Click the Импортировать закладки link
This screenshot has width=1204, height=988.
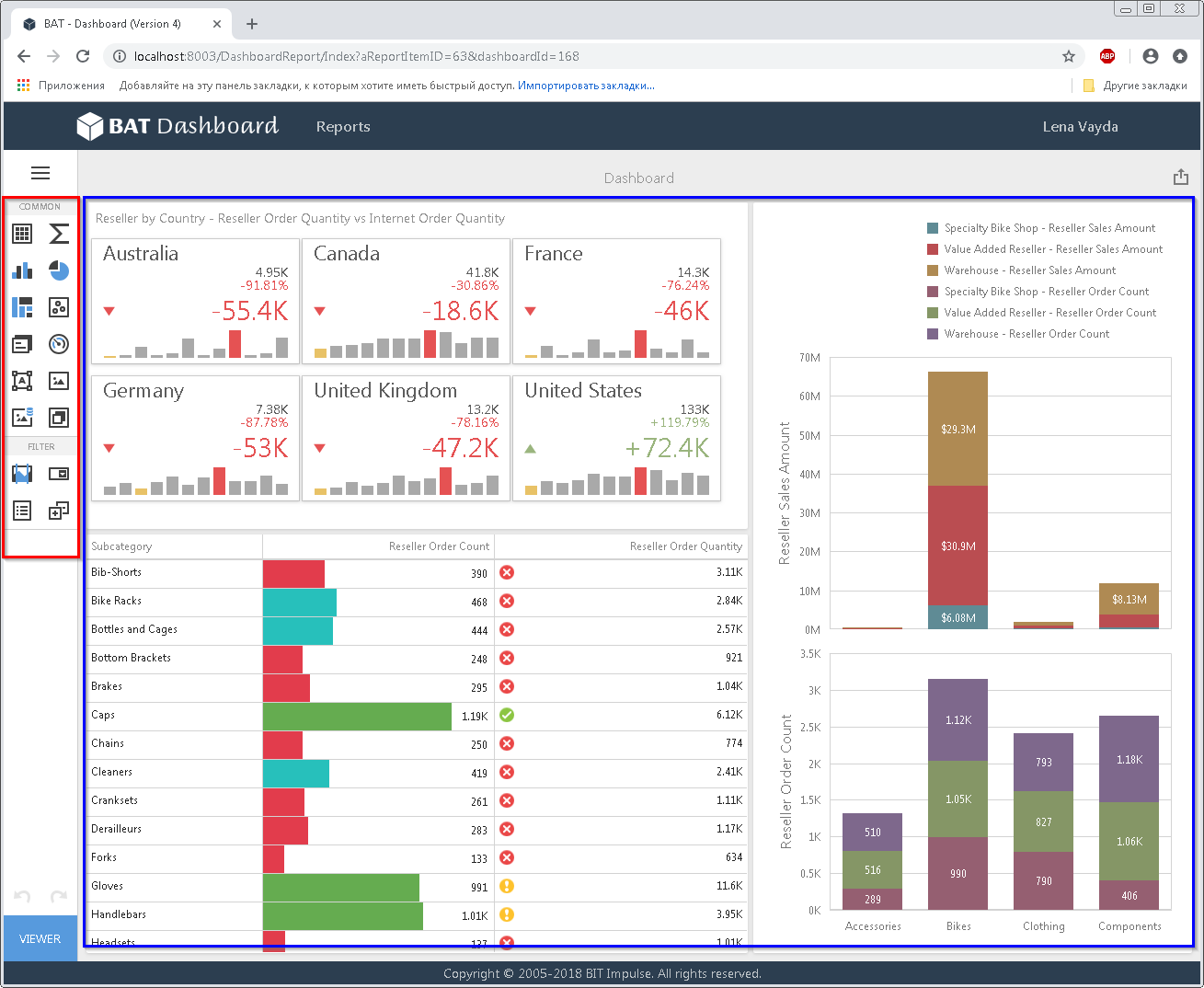(586, 86)
